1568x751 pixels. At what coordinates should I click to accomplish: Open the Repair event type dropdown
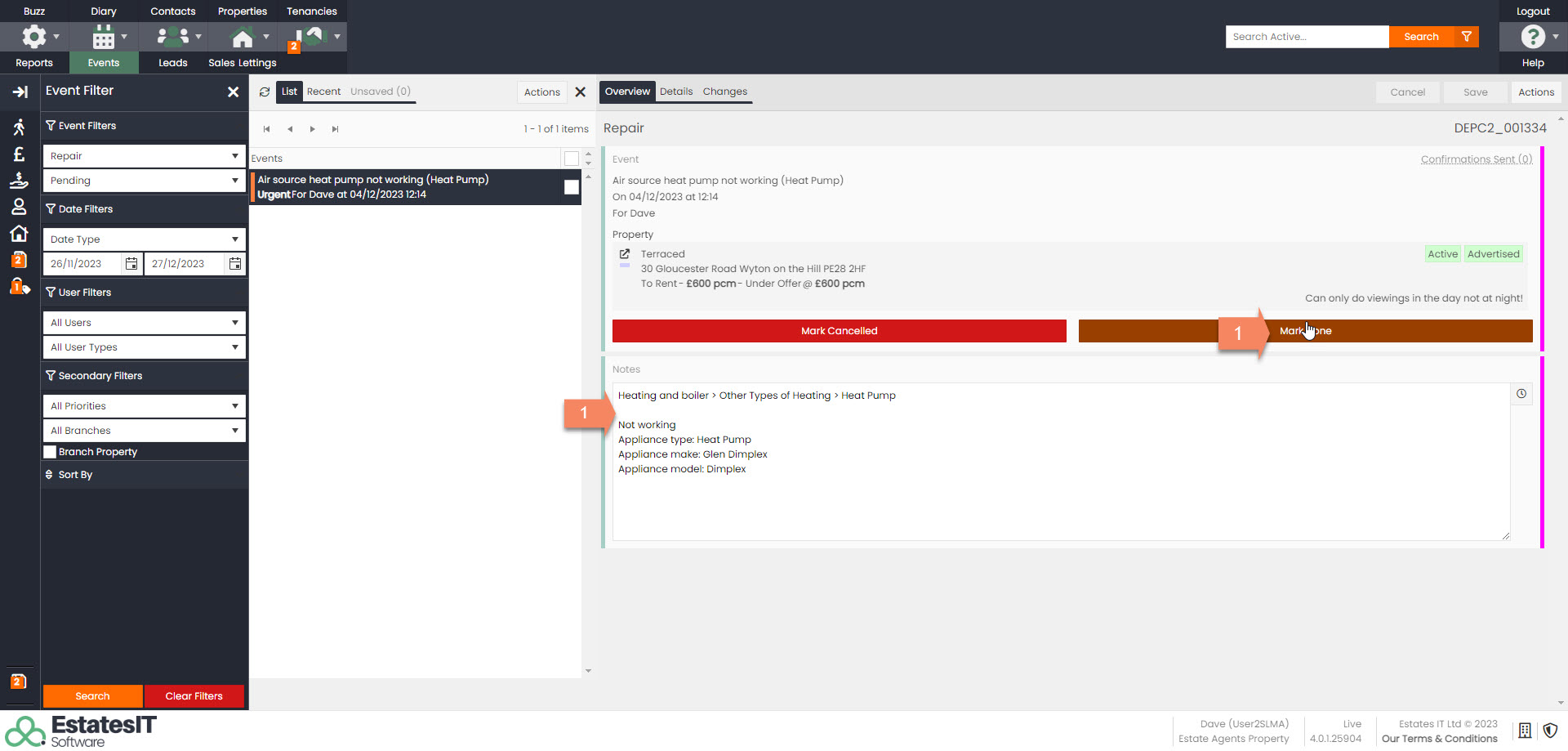[144, 156]
